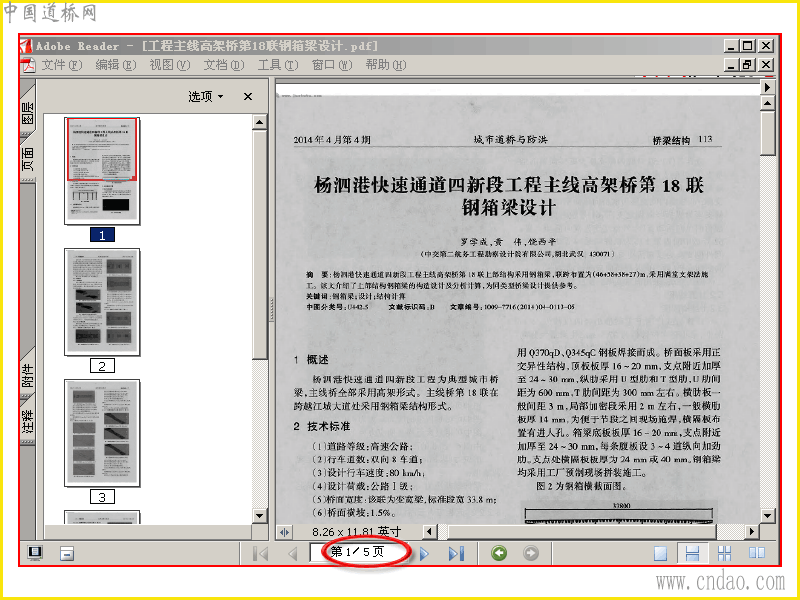
Task: Click the heading 2 技术标准
Action: (321, 427)
